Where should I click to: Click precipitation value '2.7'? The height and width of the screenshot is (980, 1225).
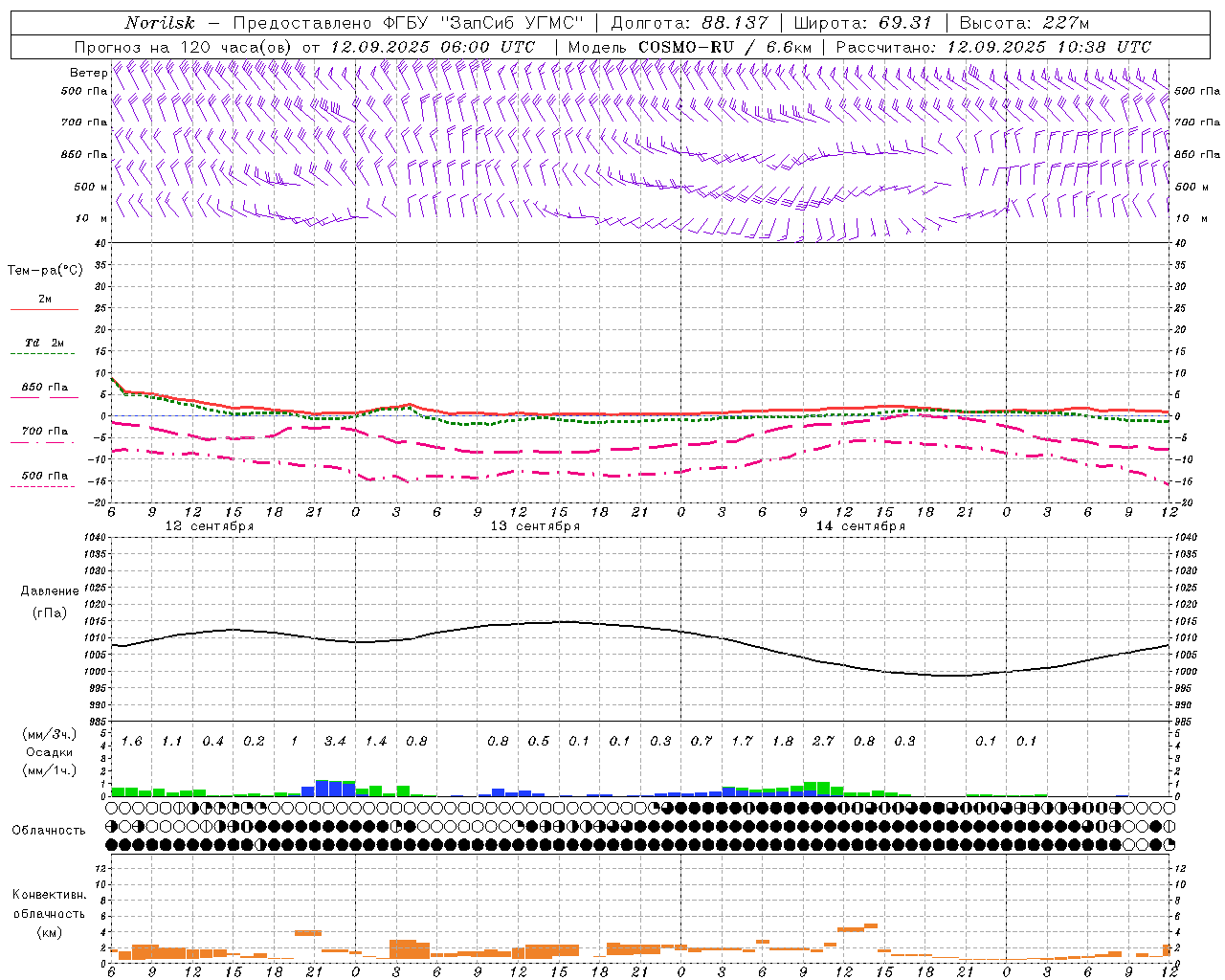click(823, 742)
